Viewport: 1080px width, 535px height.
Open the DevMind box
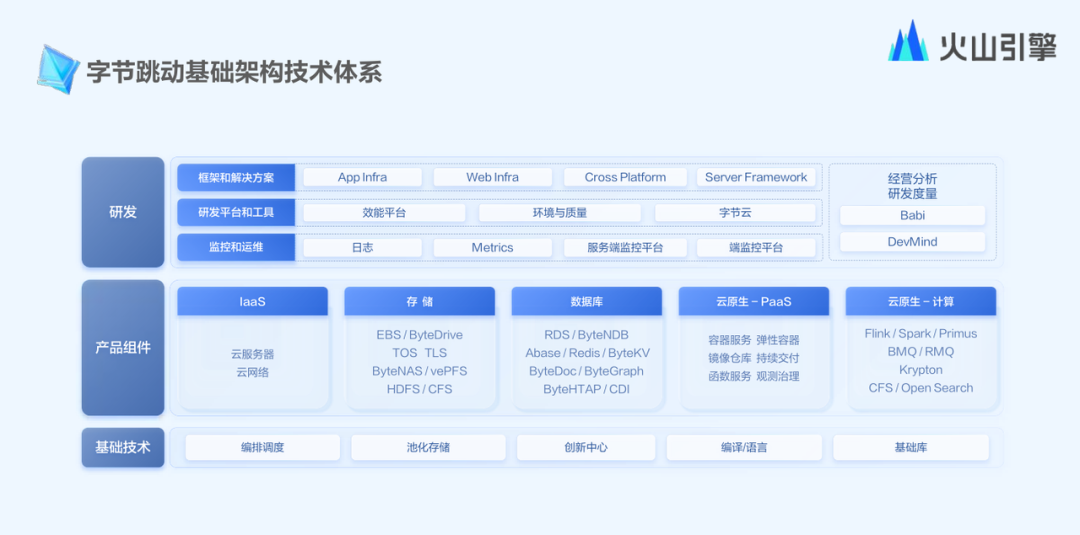coord(913,242)
